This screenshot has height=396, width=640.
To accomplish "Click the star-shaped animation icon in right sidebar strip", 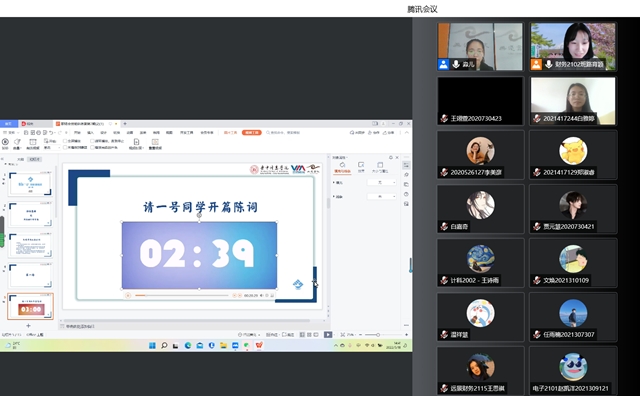I will 406,175.
